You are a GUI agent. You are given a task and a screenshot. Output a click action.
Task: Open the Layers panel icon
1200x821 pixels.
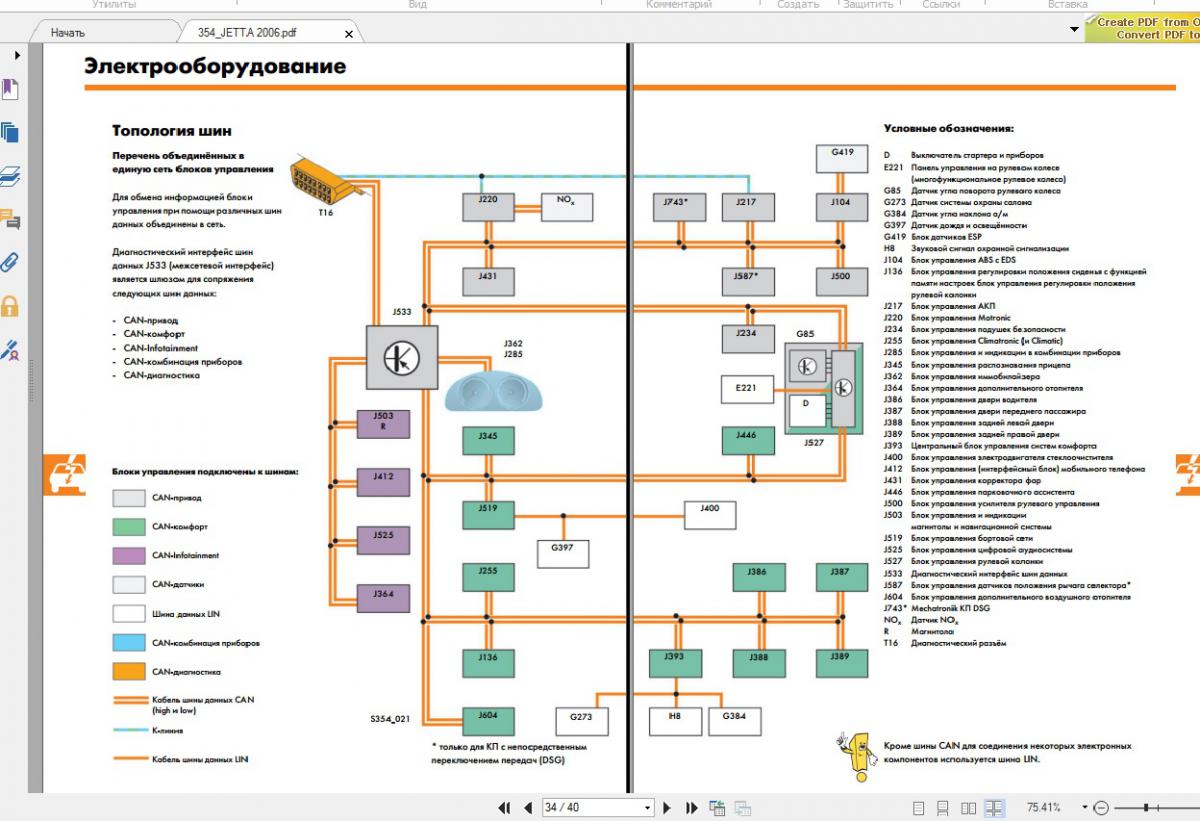coord(10,176)
